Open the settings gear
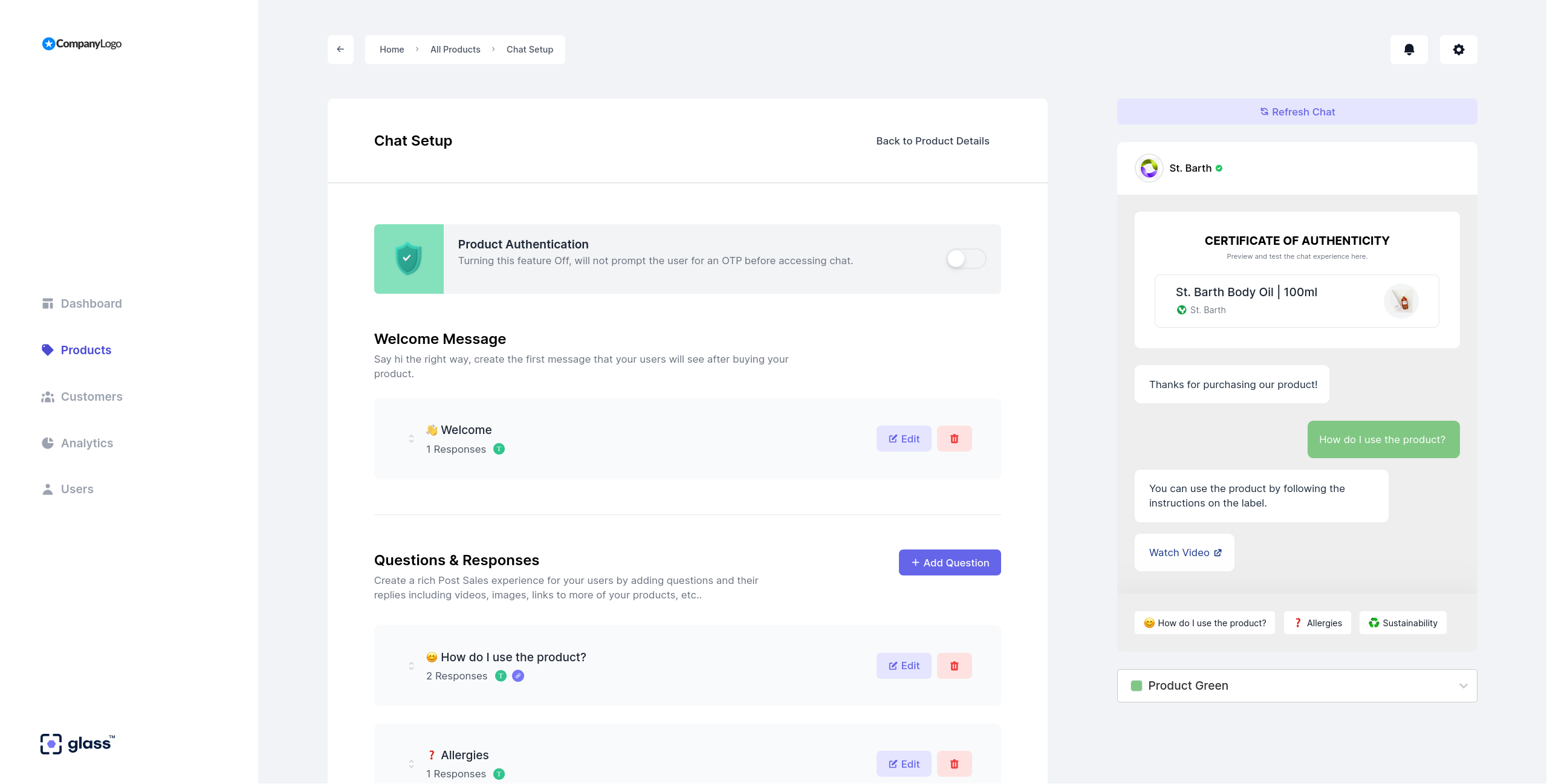The height and width of the screenshot is (784, 1547). point(1458,49)
